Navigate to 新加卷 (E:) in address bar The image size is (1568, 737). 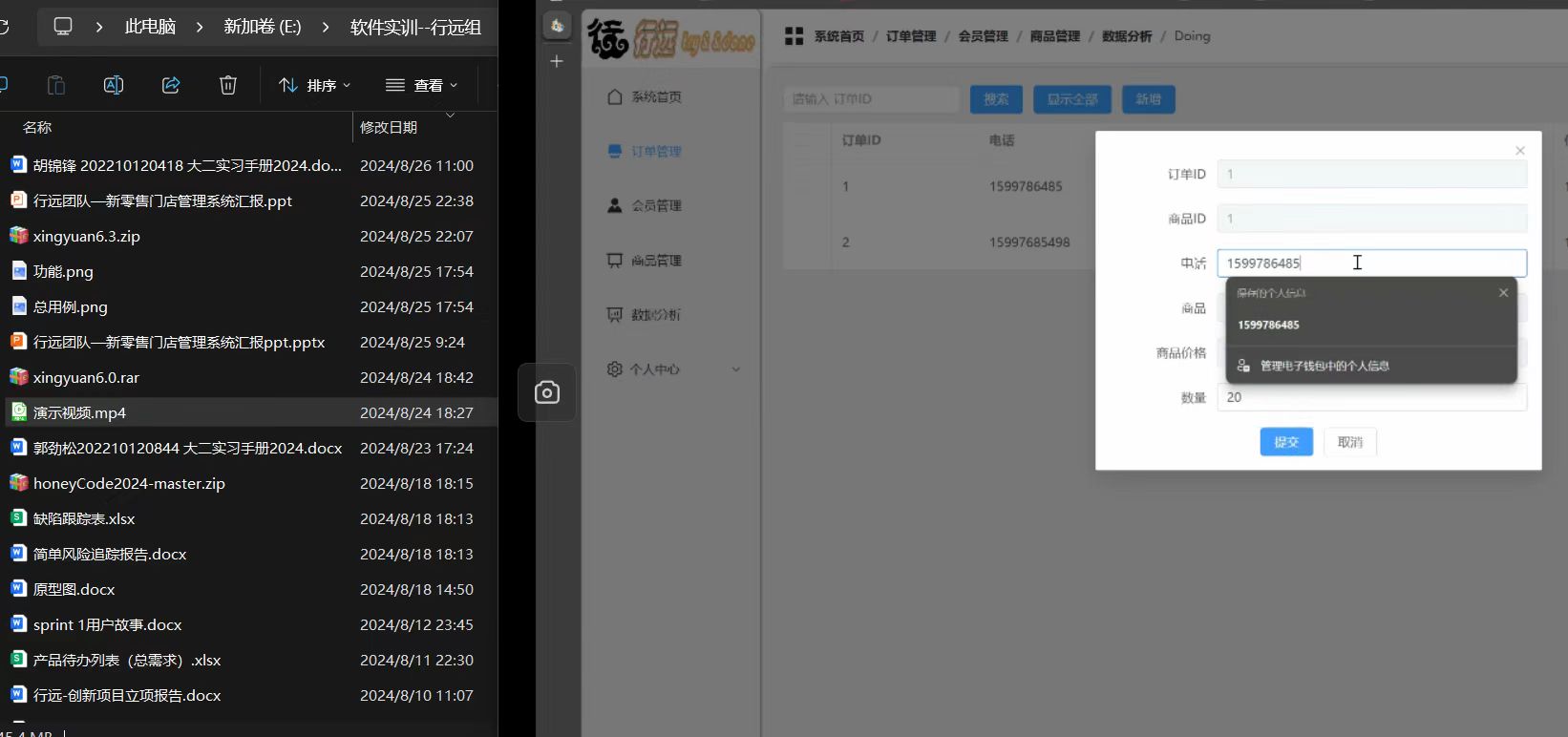click(263, 27)
